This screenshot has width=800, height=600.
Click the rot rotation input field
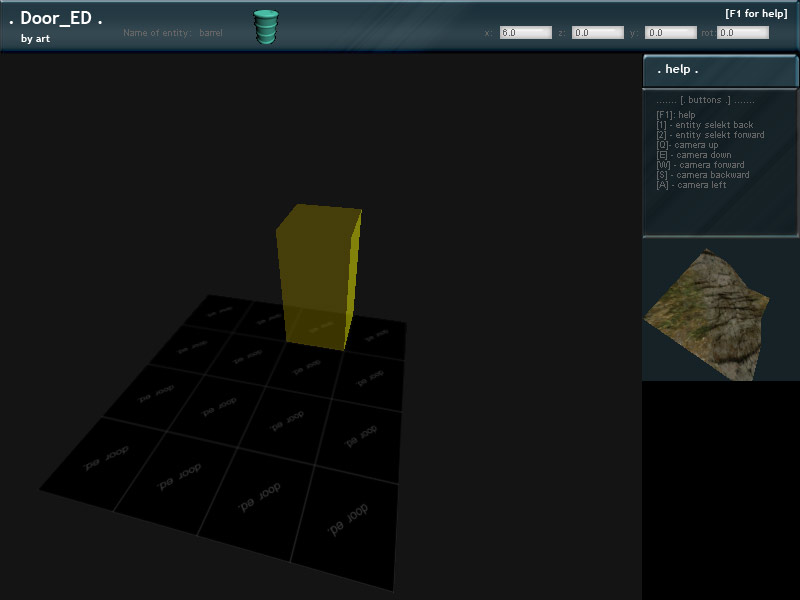[x=742, y=33]
